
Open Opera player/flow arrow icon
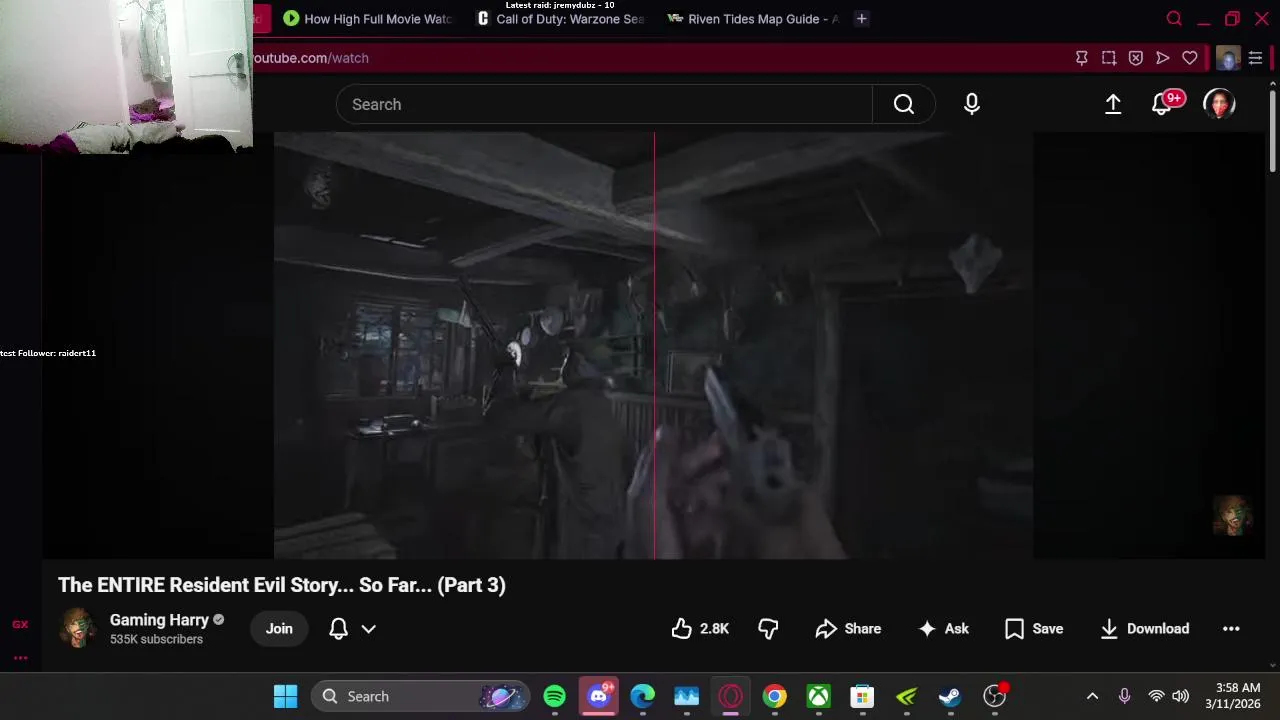[1162, 58]
